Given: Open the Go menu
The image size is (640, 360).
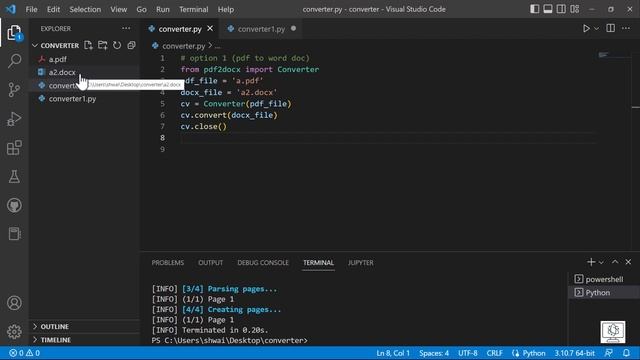Looking at the screenshot, I should point(141,9).
